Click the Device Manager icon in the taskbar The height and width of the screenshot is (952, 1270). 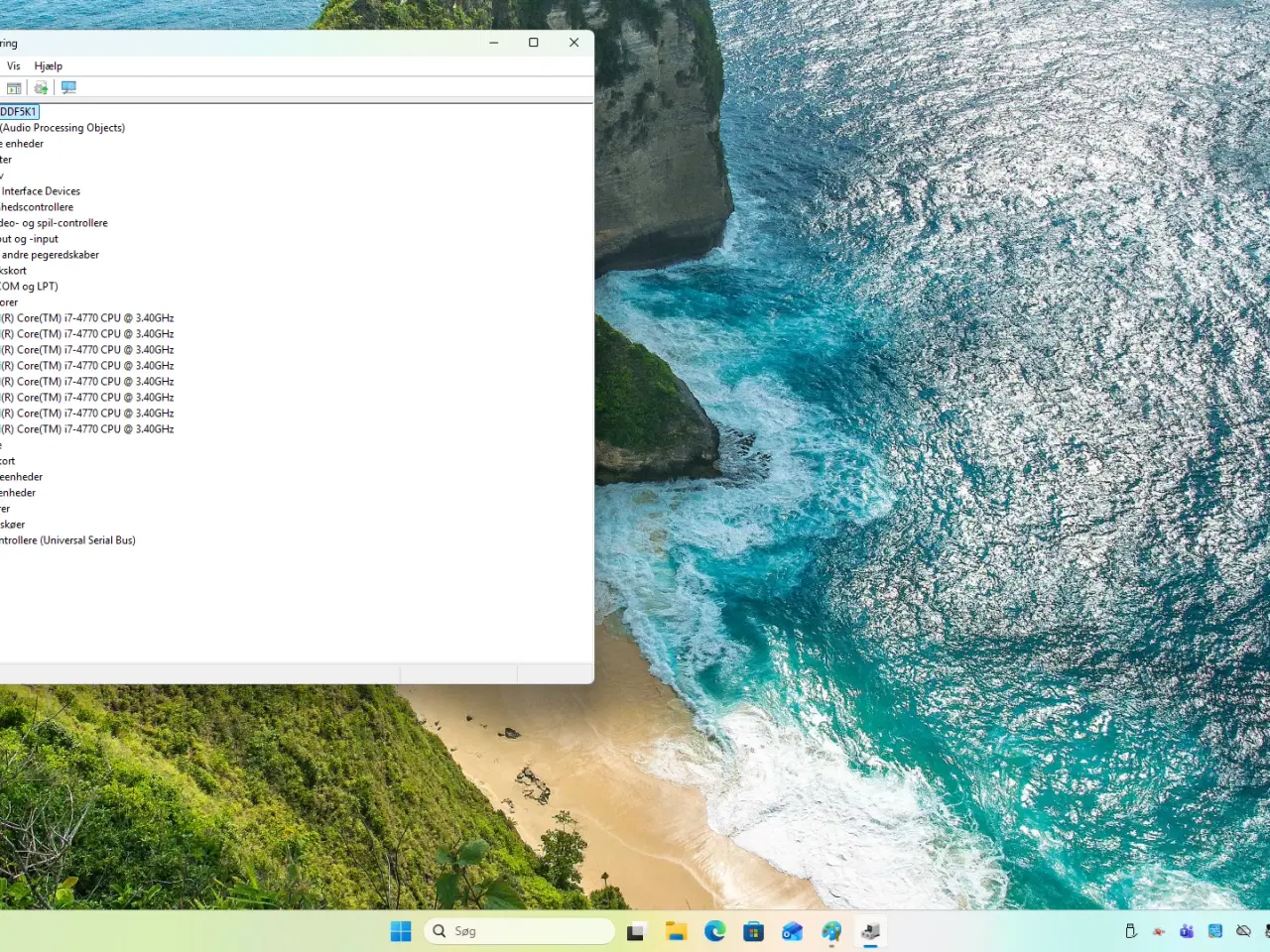pos(870,930)
